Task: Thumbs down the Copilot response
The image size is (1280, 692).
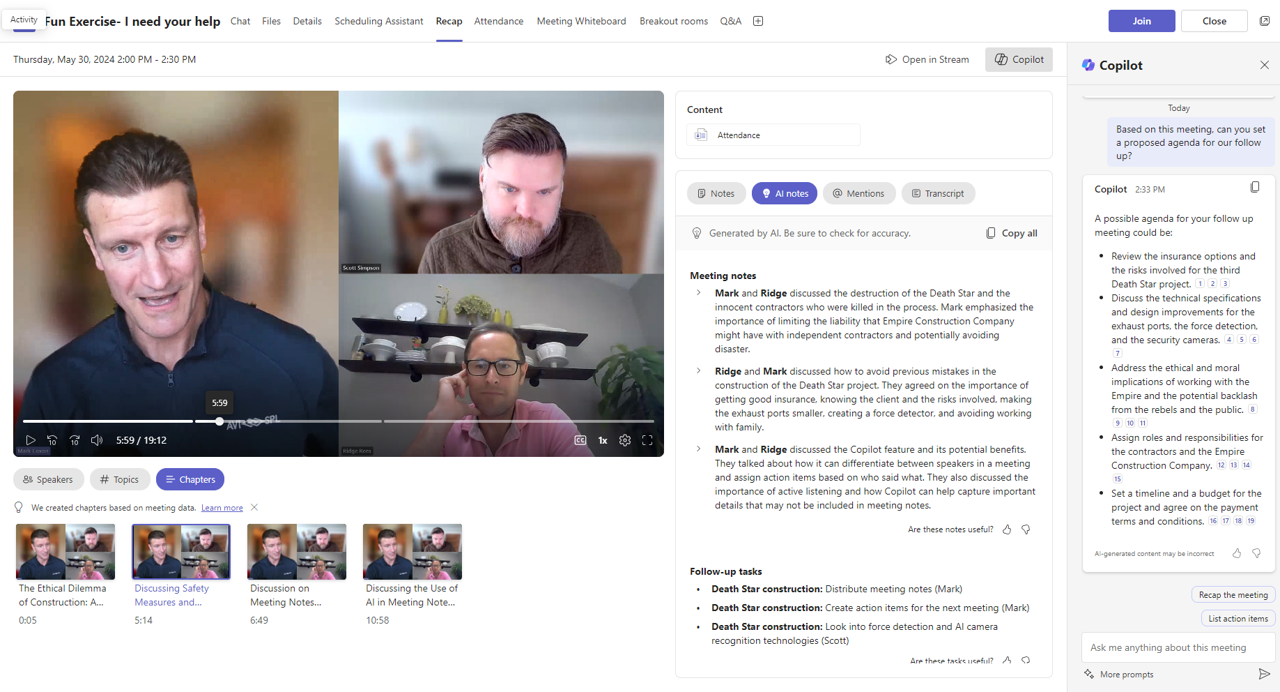Action: tap(1257, 553)
